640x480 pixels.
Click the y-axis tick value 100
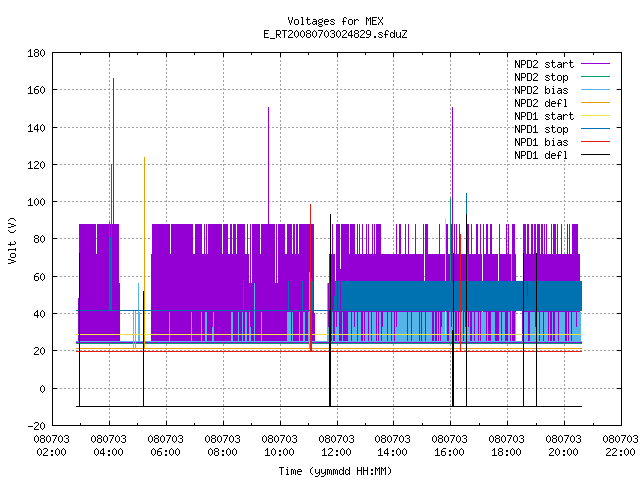(36, 202)
